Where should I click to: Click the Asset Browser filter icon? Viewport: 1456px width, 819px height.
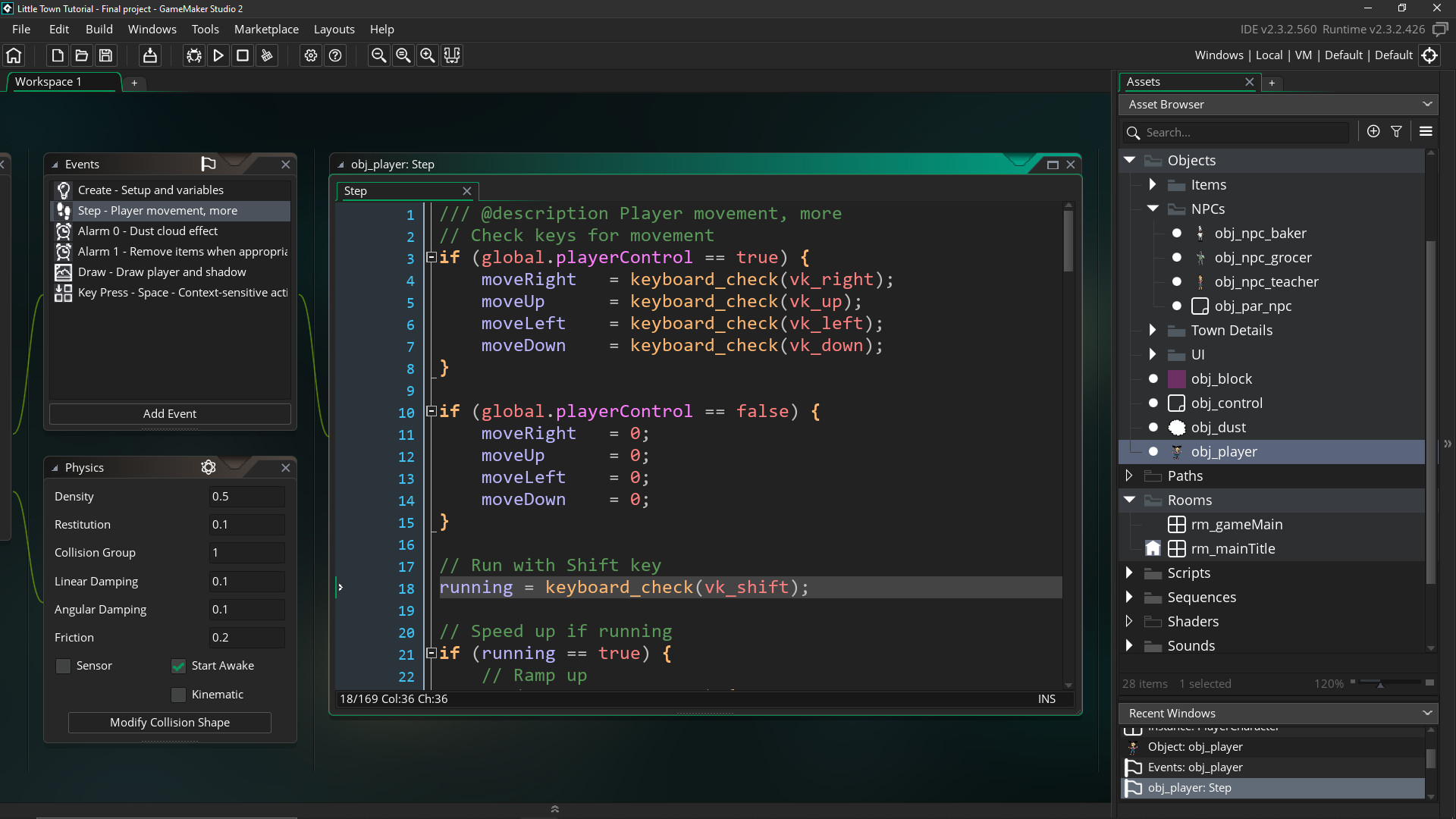(1397, 132)
